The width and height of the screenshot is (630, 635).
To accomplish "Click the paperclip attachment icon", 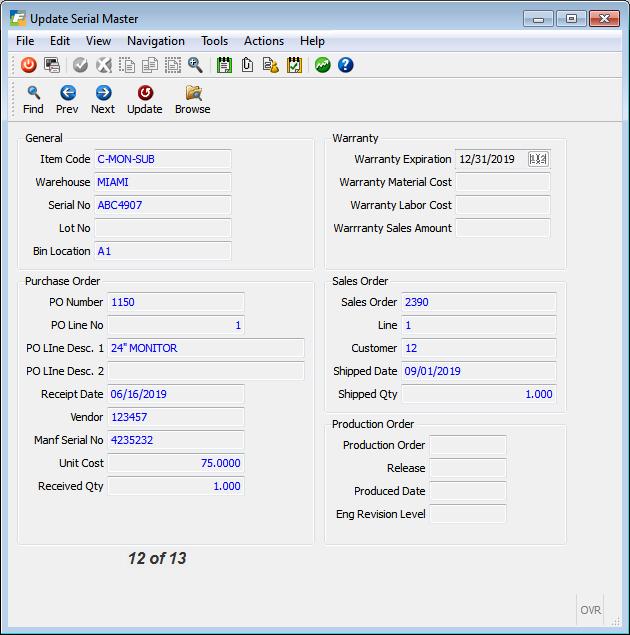I will (x=247, y=65).
